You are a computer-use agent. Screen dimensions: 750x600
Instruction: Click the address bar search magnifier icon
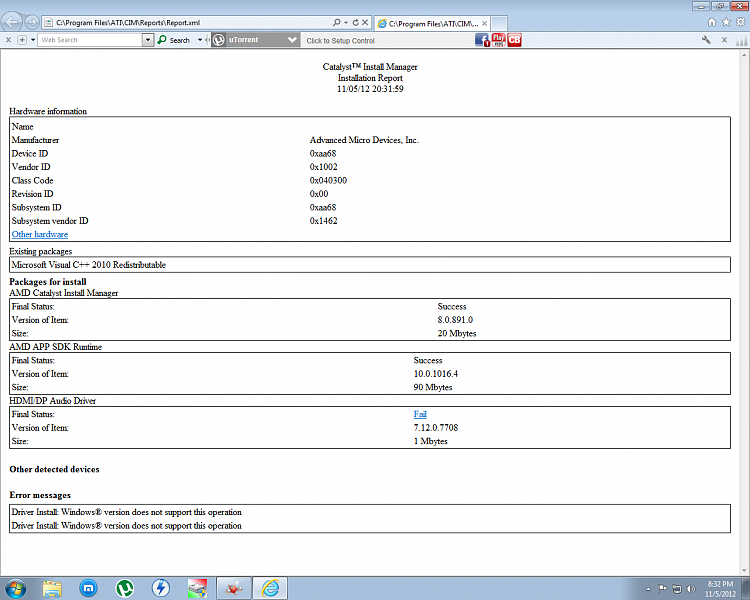pyautogui.click(x=337, y=22)
